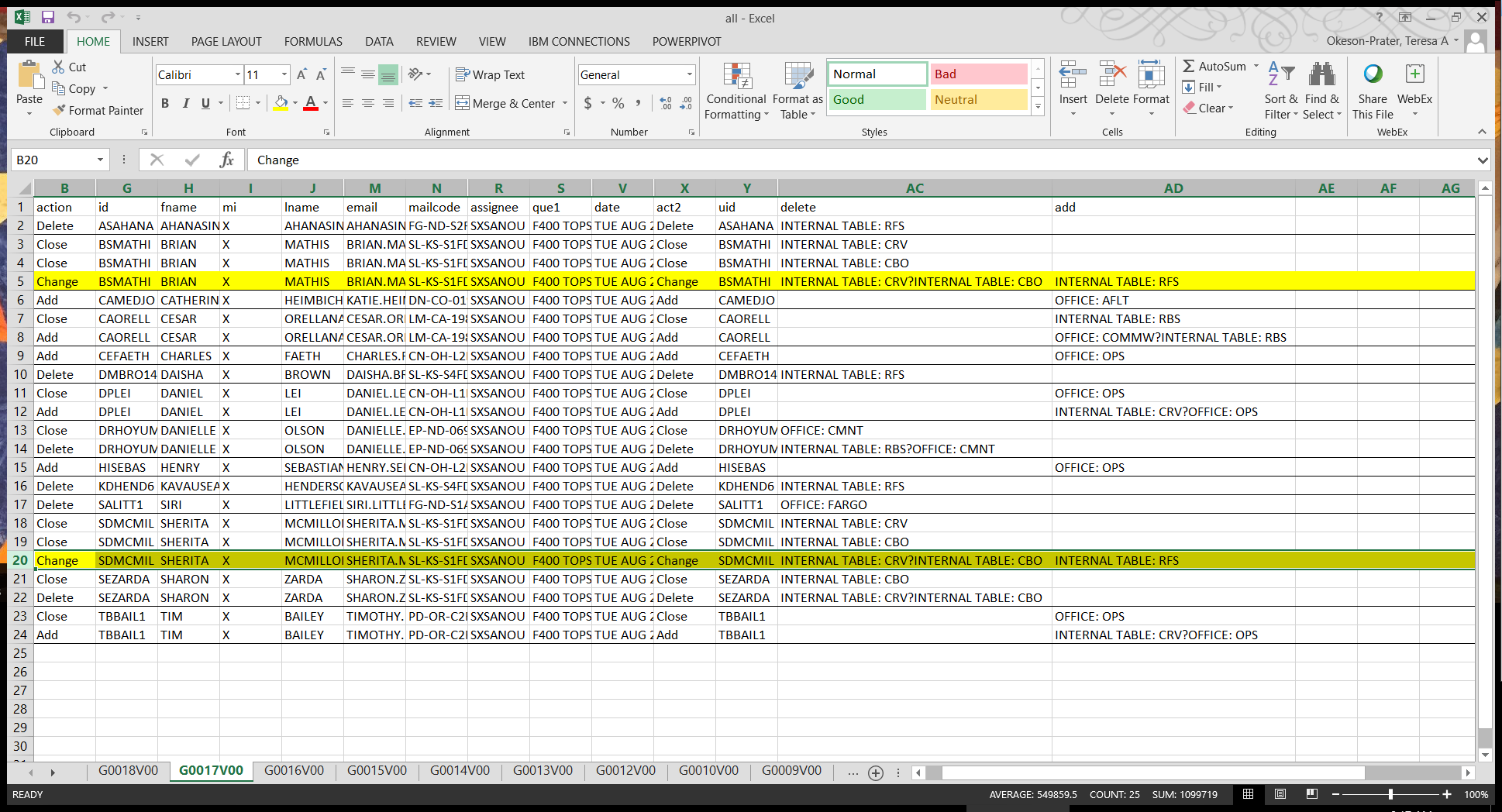Viewport: 1502px width, 812px height.
Task: Activate the Format Painter
Action: (x=98, y=110)
